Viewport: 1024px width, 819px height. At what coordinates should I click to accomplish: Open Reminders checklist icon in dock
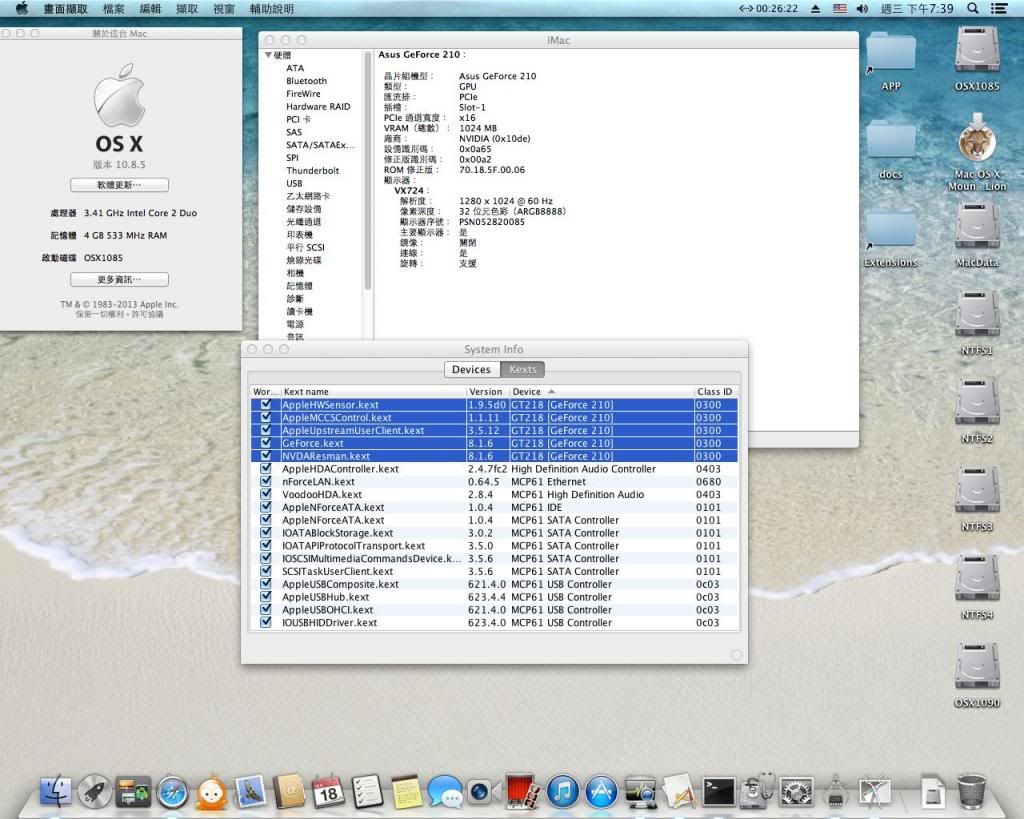pyautogui.click(x=367, y=791)
